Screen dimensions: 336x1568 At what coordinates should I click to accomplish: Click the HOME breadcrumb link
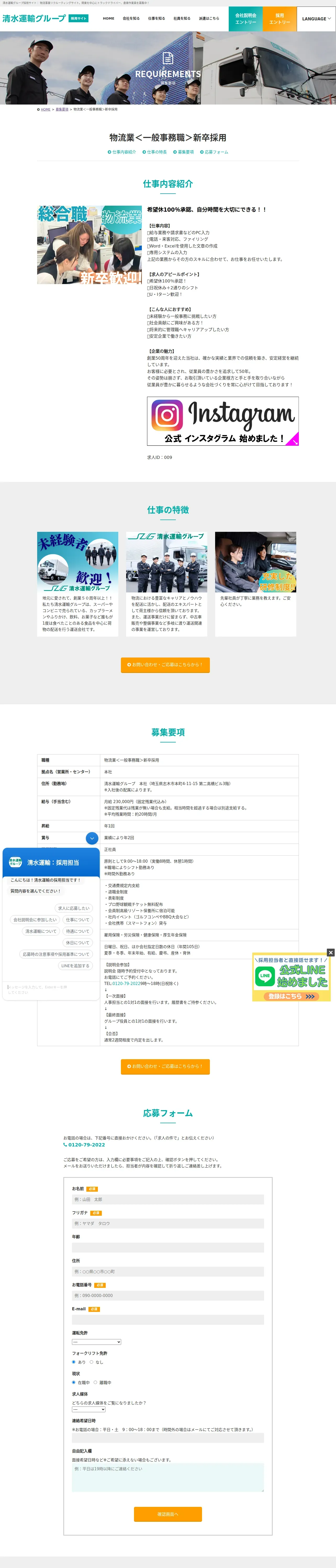click(x=46, y=109)
